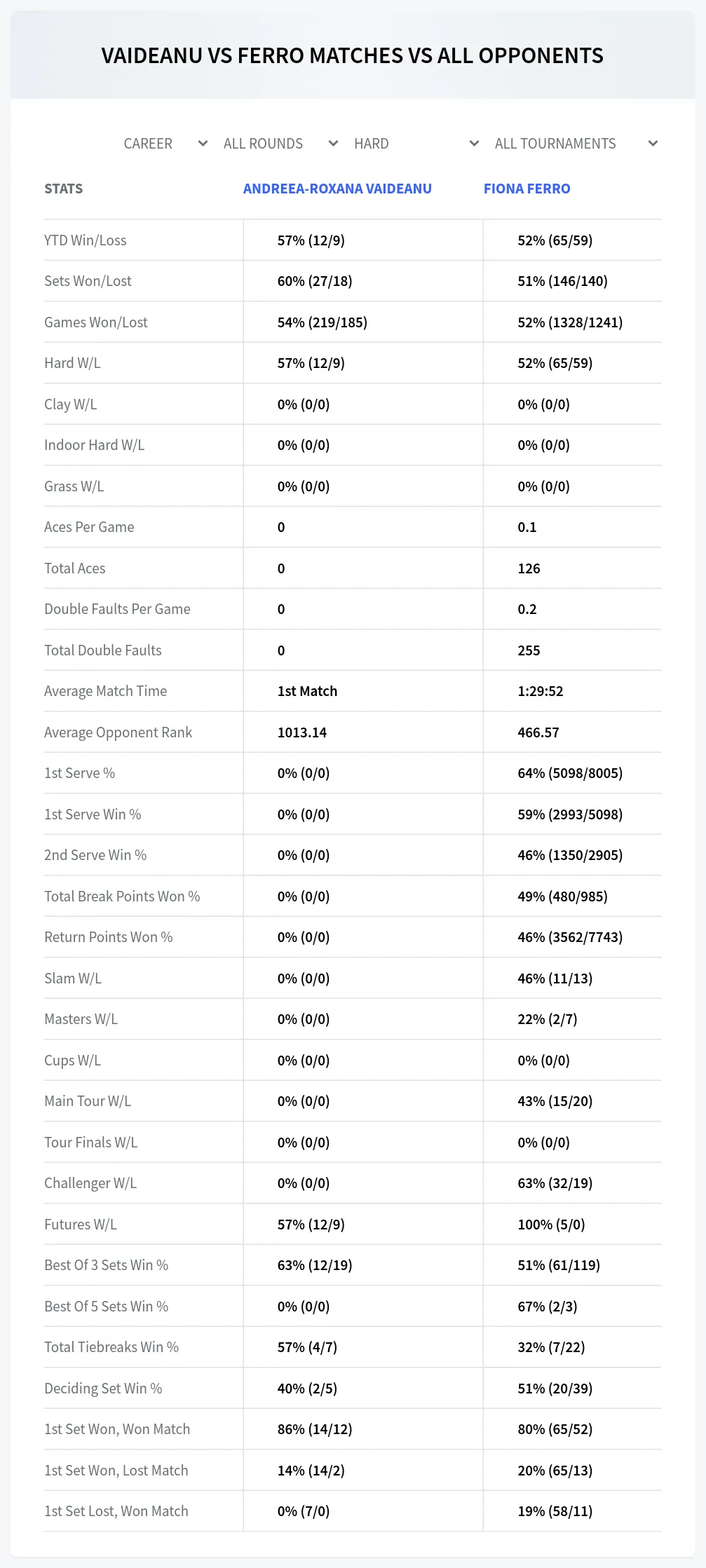Open Fiona Ferro player link

[x=527, y=189]
